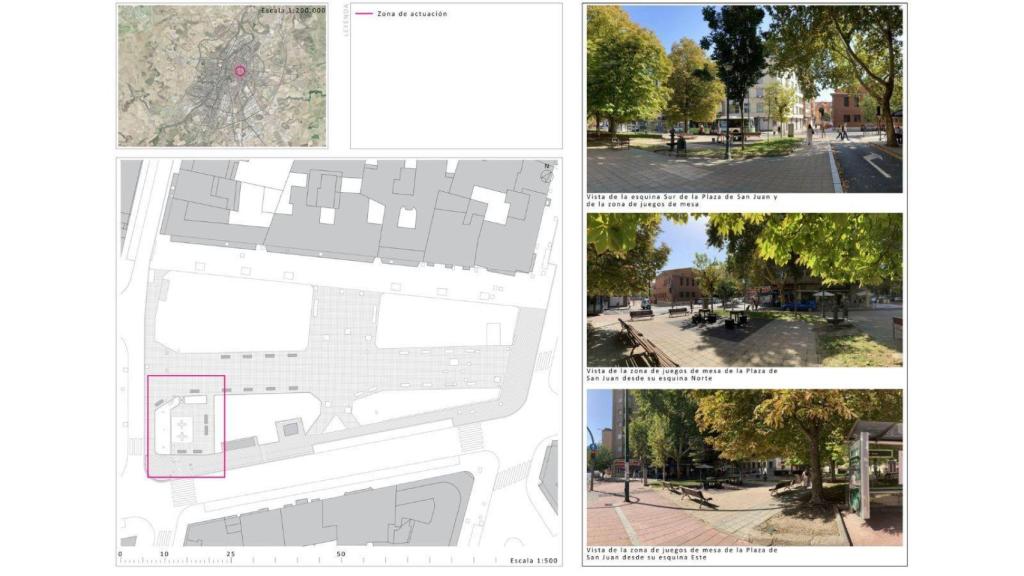Viewport: 1024px width, 576px height.
Task: Click the caption mentioning esquina Norte
Action: point(682,375)
